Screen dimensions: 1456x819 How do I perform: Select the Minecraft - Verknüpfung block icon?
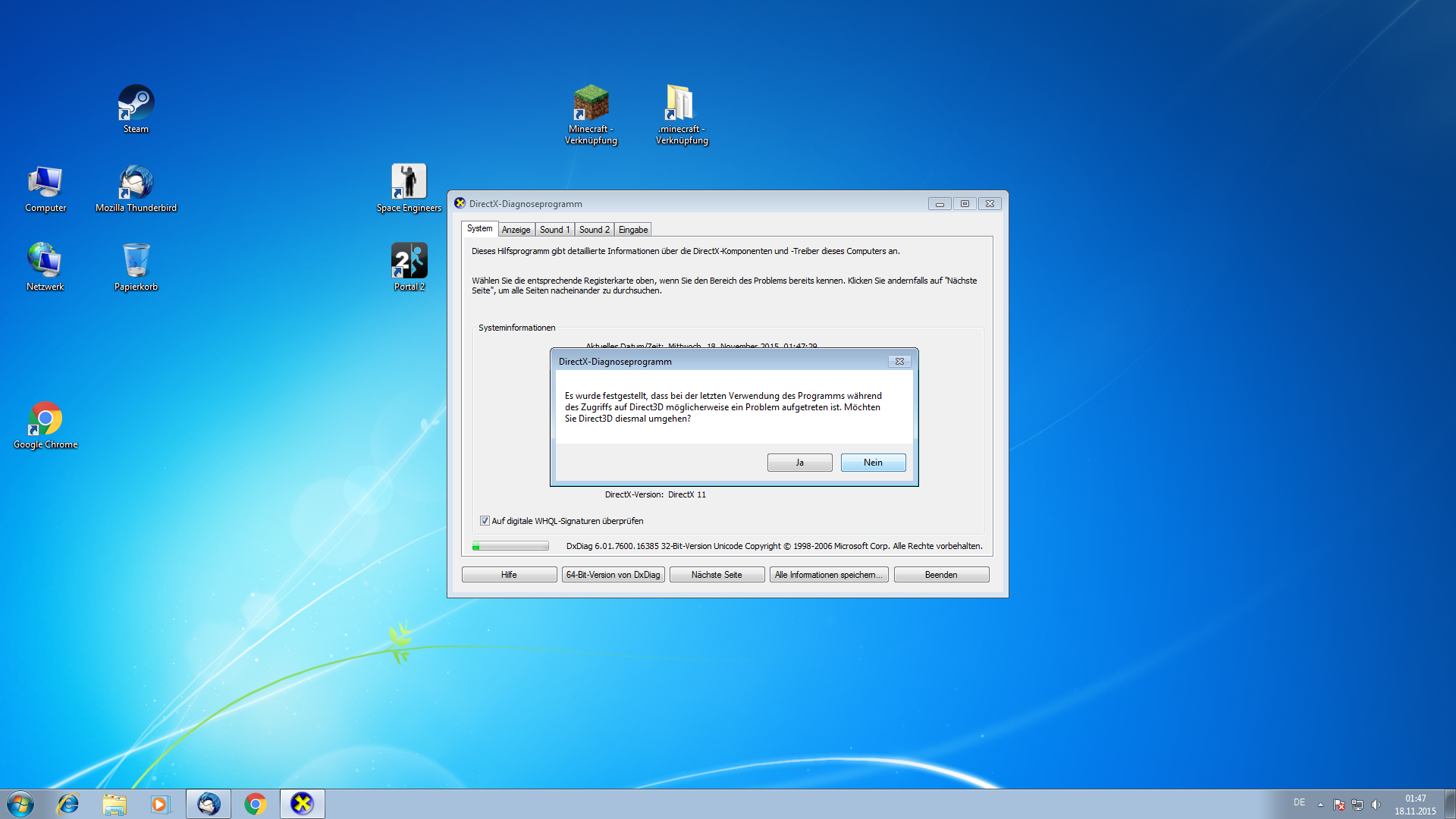pos(591,115)
